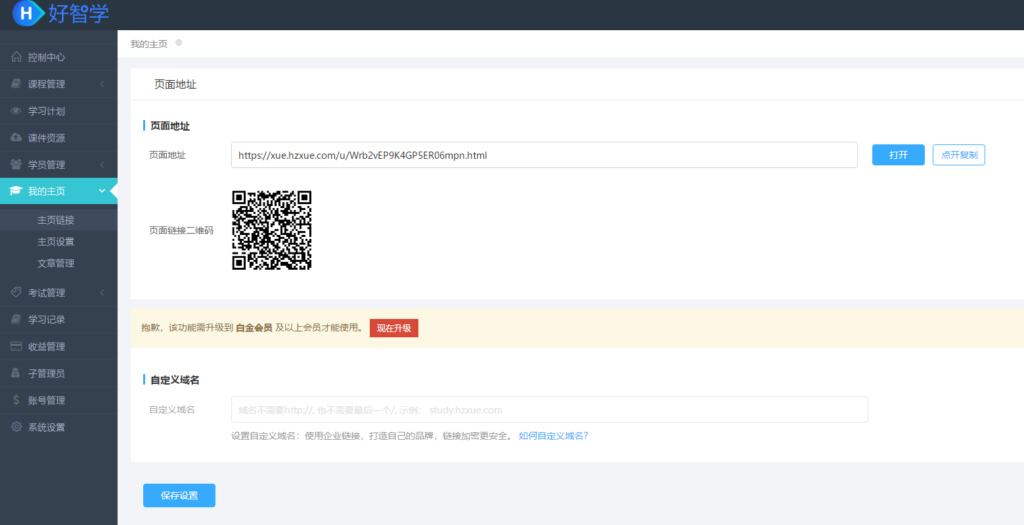Click the bold 白金会员 text

click(254, 328)
